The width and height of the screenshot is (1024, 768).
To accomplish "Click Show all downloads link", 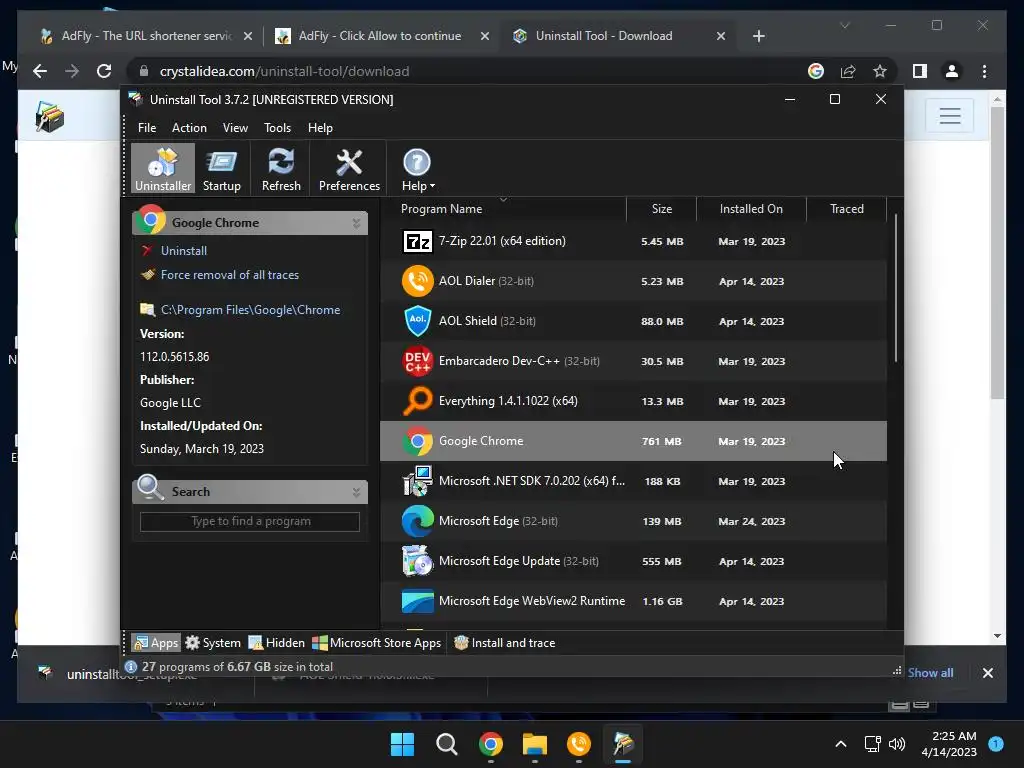I will [930, 673].
